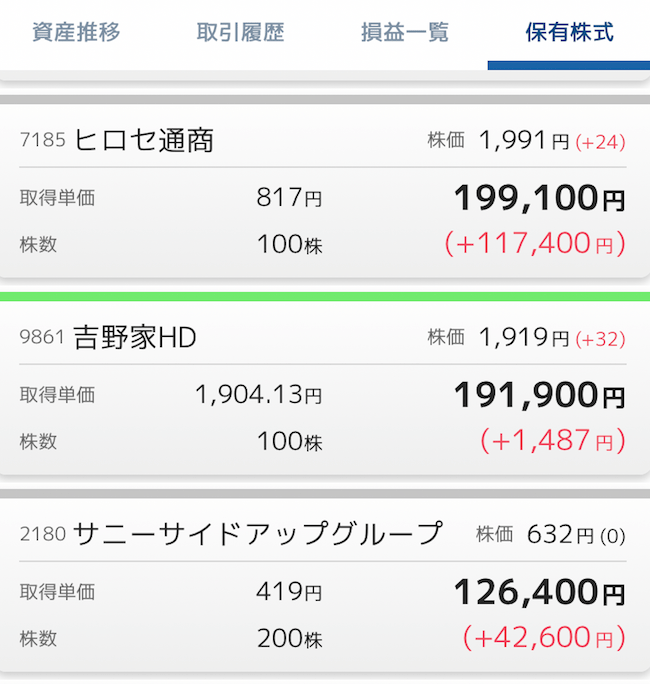Tap the +1,487円 profit figure

pyautogui.click(x=553, y=440)
